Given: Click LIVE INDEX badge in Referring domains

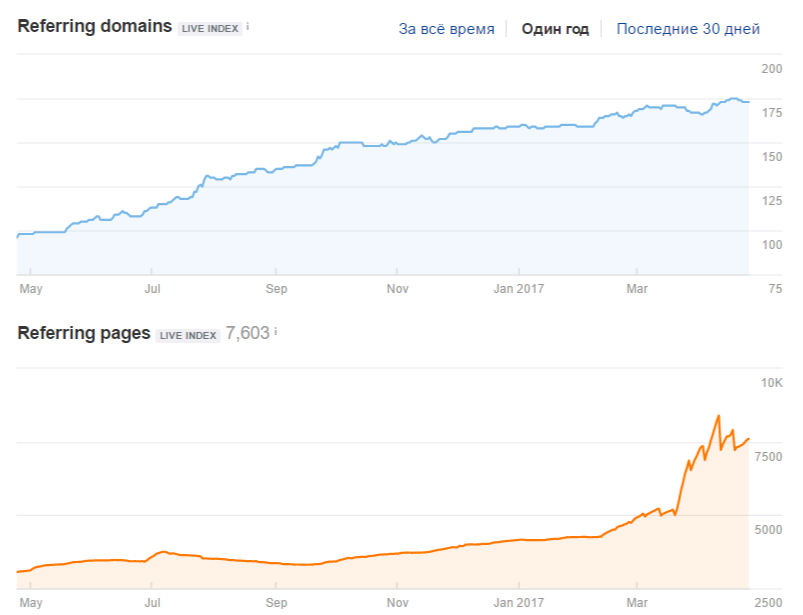Looking at the screenshot, I should (210, 29).
